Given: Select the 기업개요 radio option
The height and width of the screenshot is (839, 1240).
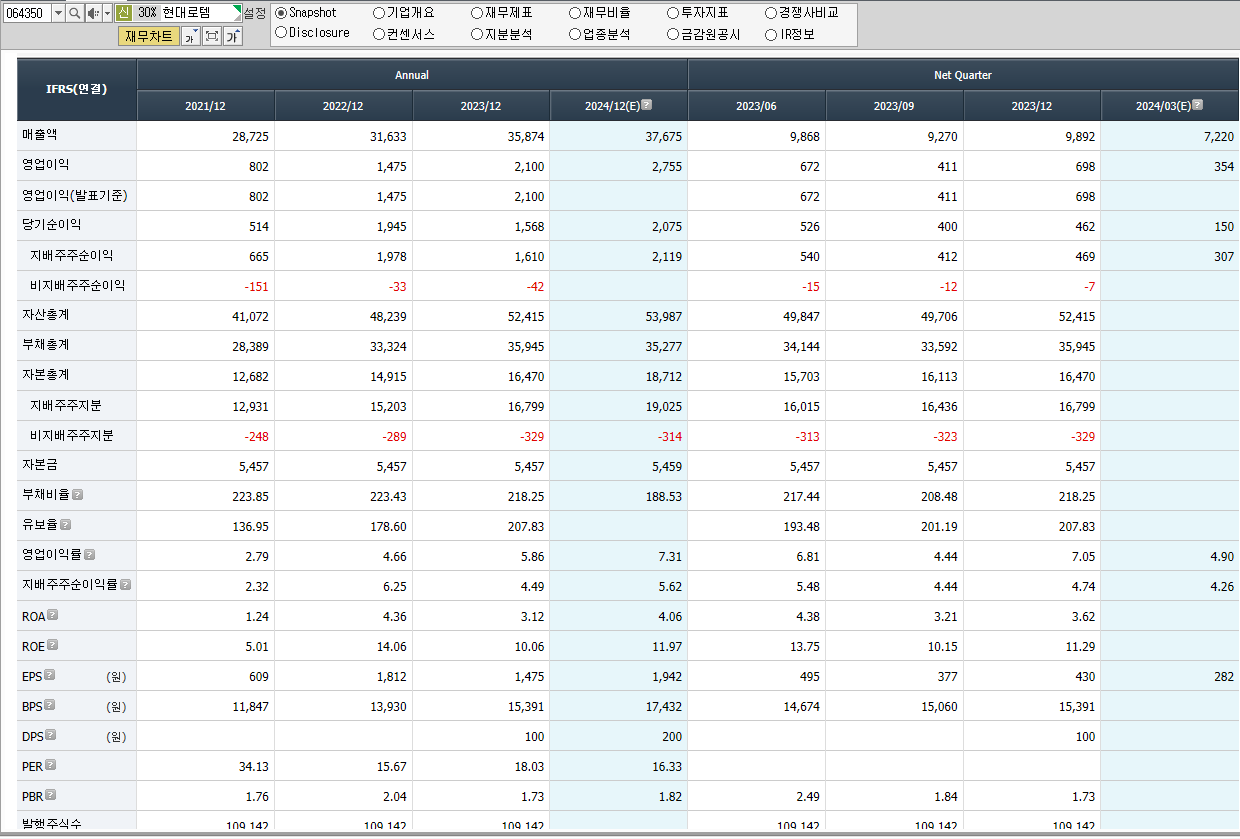Looking at the screenshot, I should pyautogui.click(x=379, y=13).
